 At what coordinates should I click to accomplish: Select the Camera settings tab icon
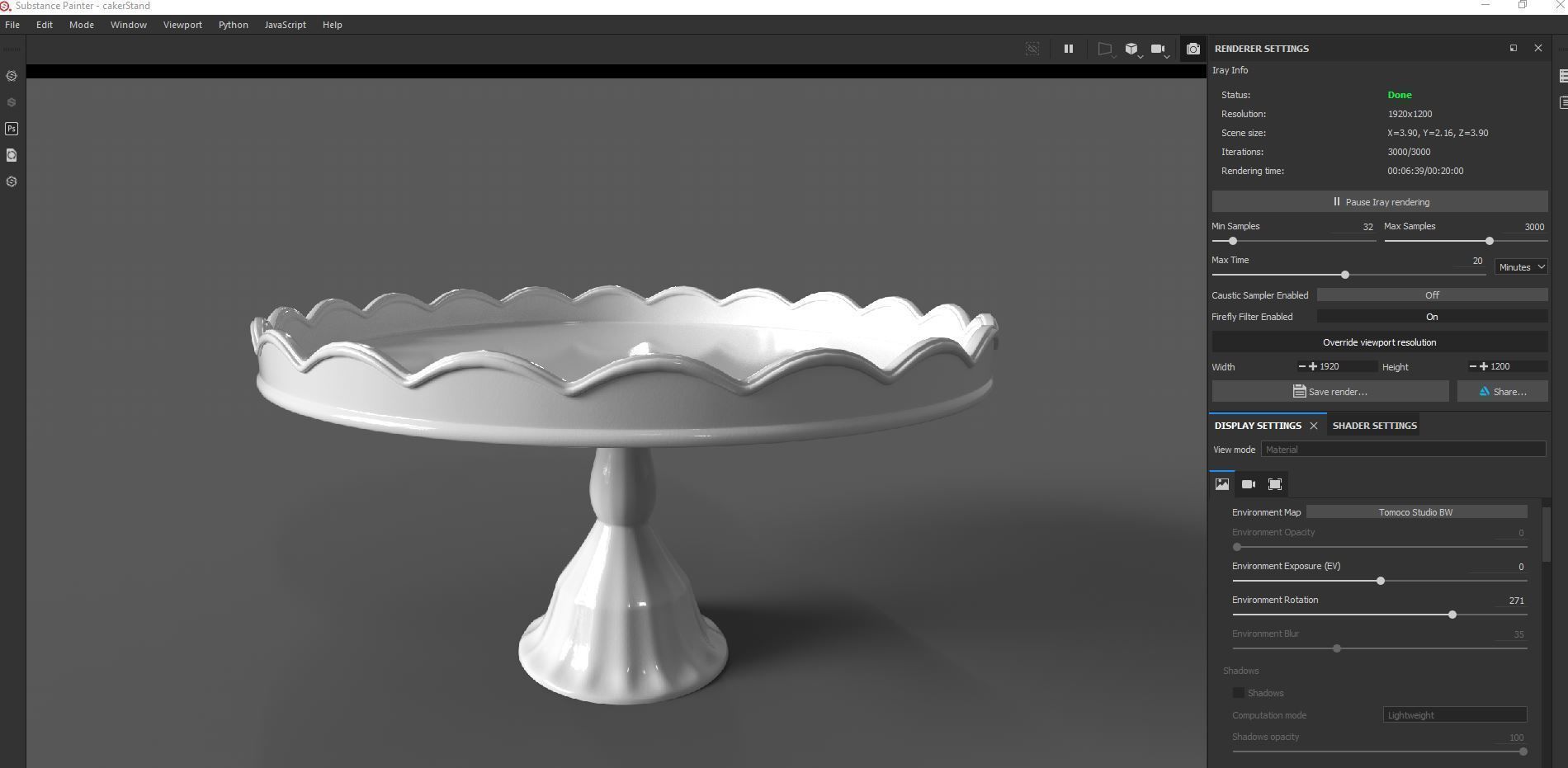click(1249, 484)
